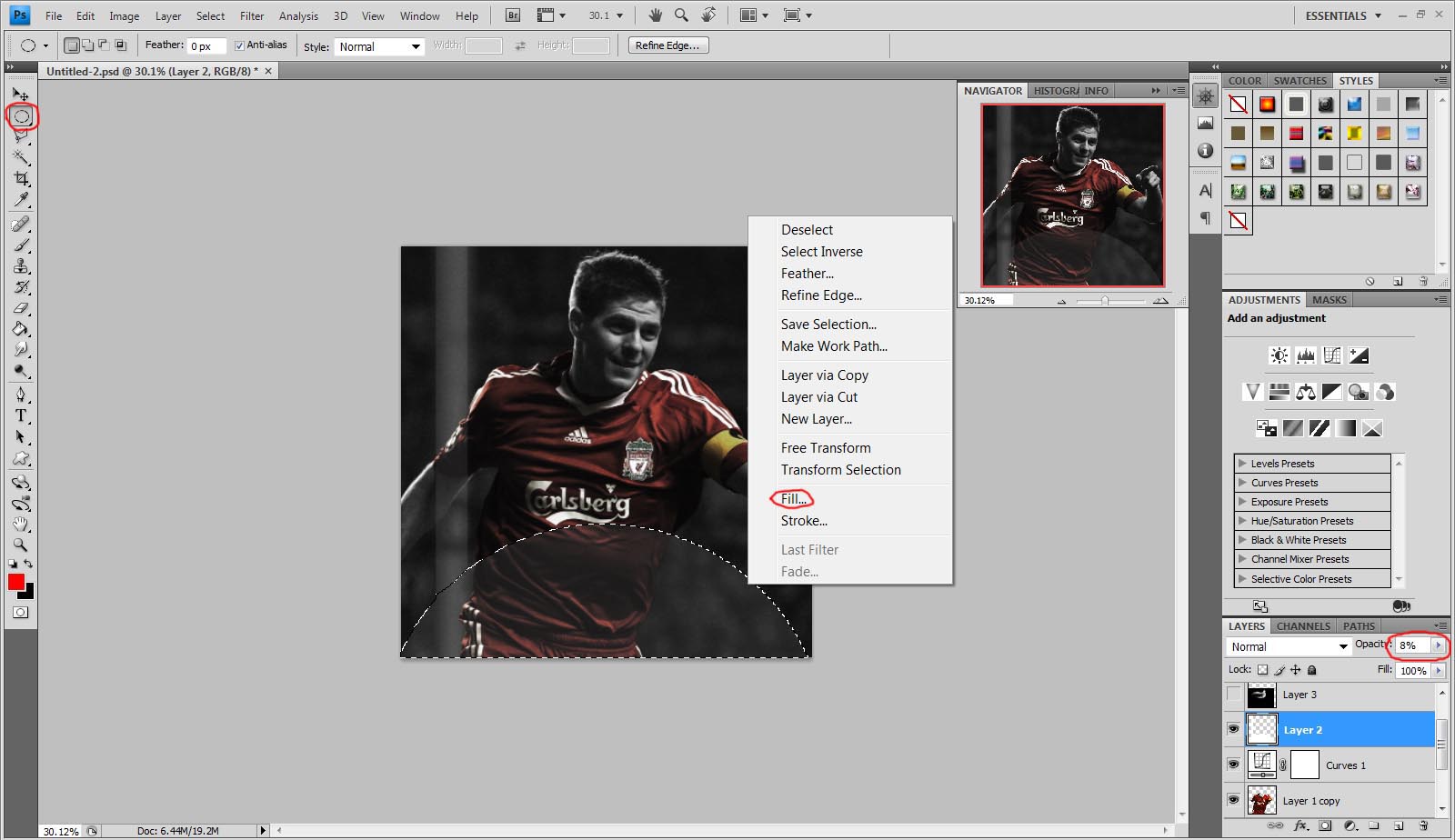Create a new layer from the Layers panel
Screen dimensions: 1455x840
point(1400,825)
